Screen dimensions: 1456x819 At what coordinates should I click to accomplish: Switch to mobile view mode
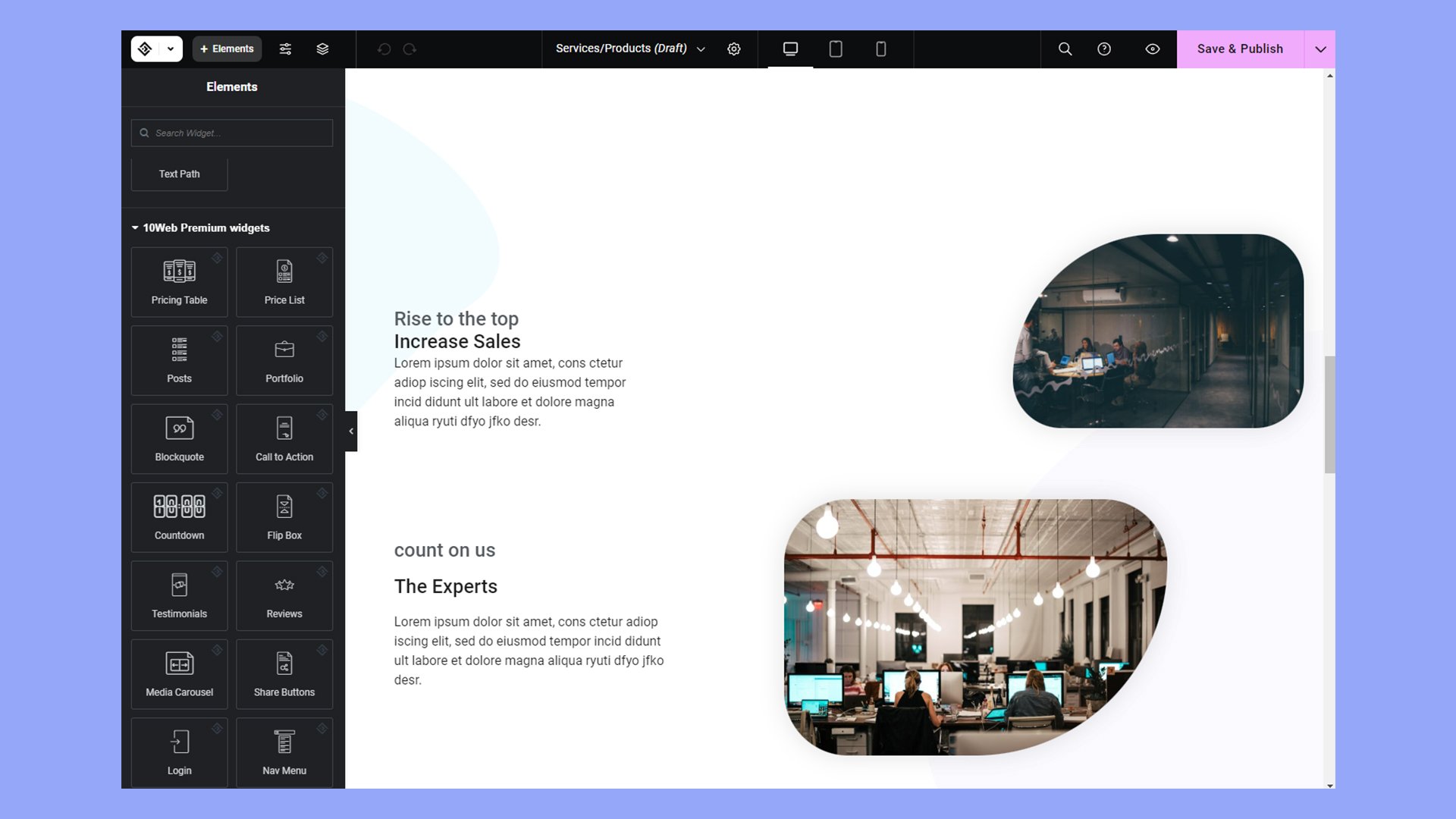880,49
